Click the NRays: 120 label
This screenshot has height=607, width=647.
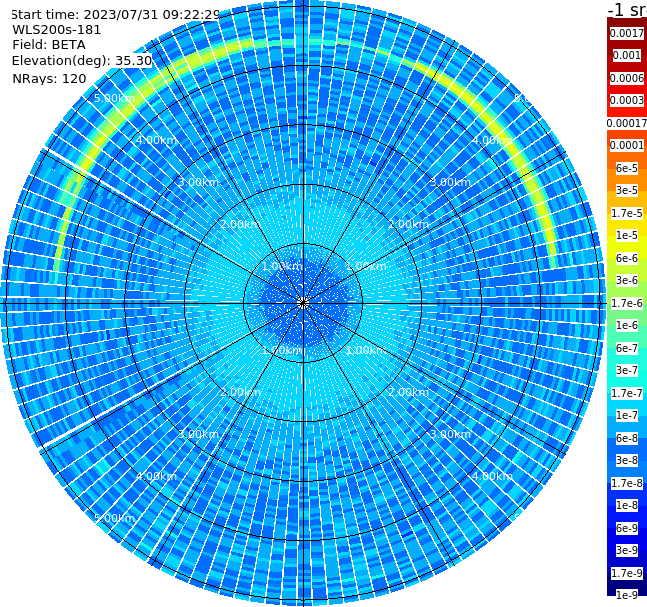(49, 78)
